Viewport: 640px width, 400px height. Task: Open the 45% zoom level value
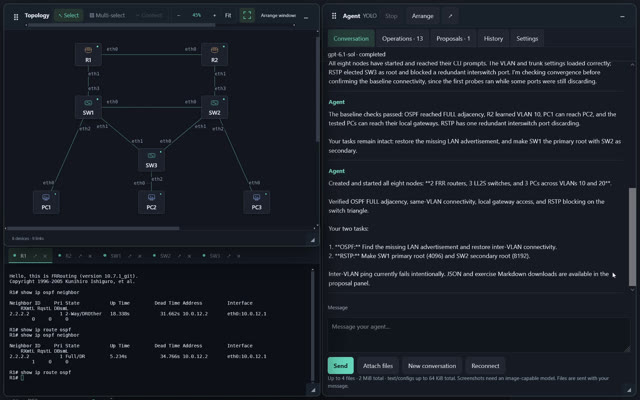[x=197, y=16]
